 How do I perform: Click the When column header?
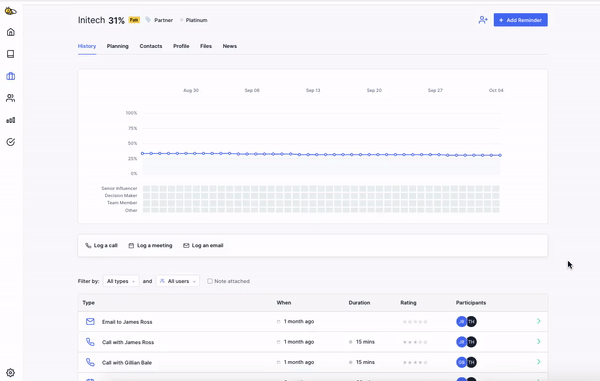(x=284, y=303)
